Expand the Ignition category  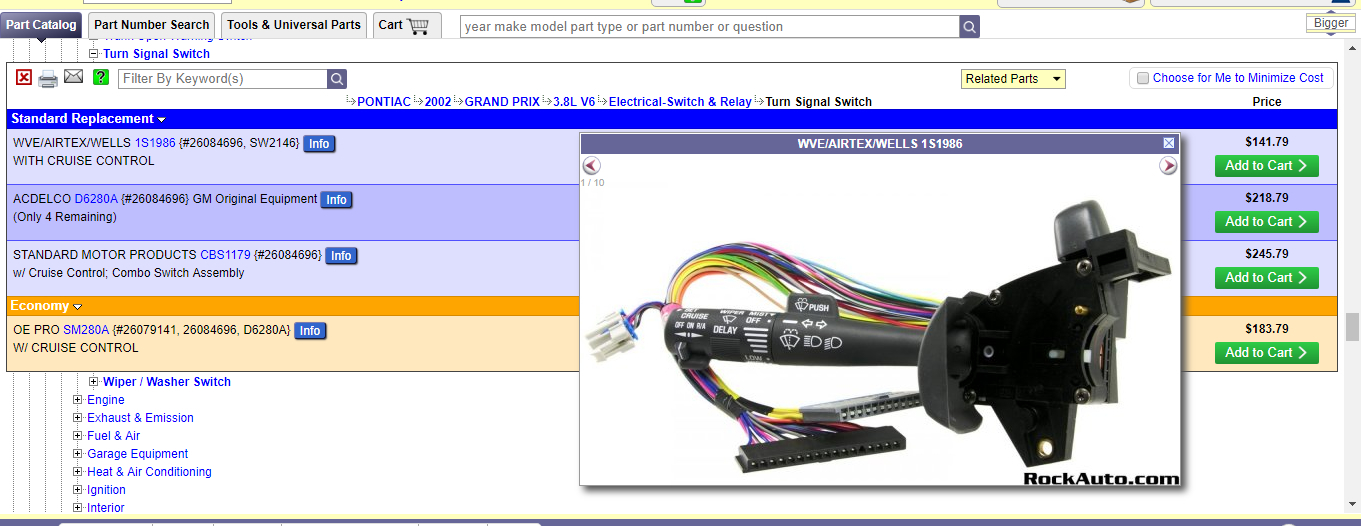coord(78,490)
